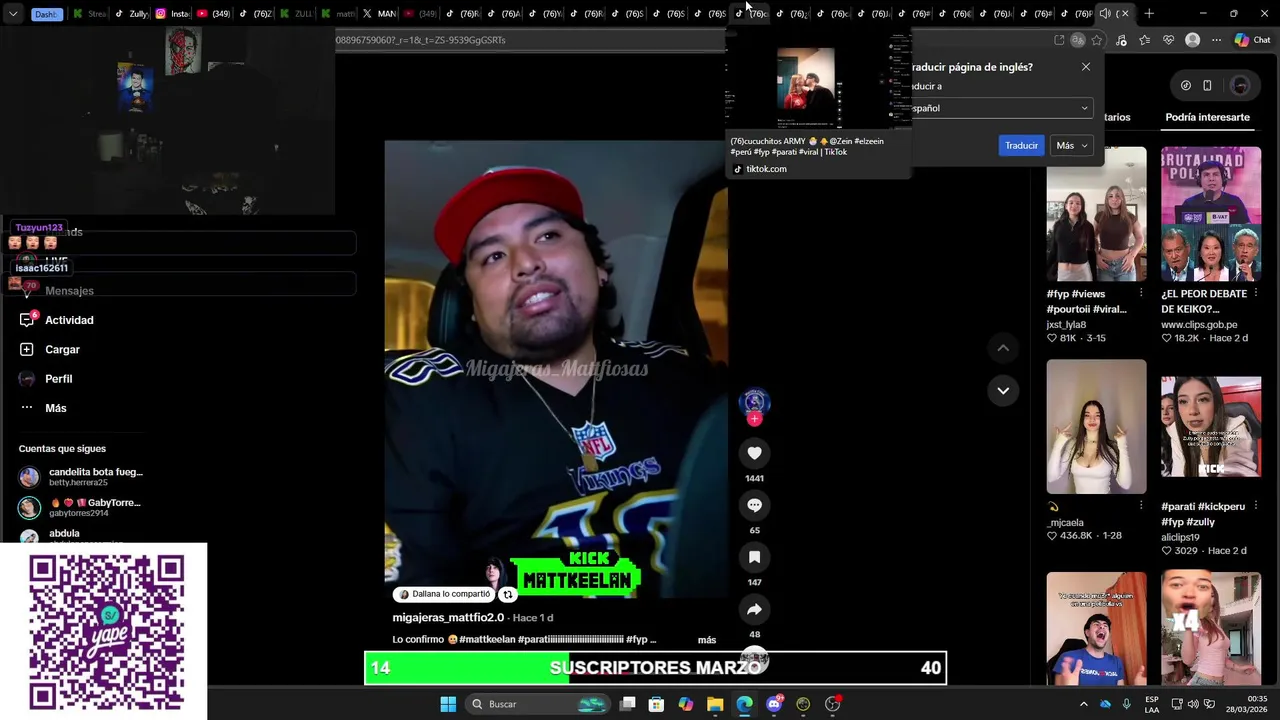The height and width of the screenshot is (720, 1280).
Task: Click the taskbar microphone tray icon
Action: coord(1127,704)
